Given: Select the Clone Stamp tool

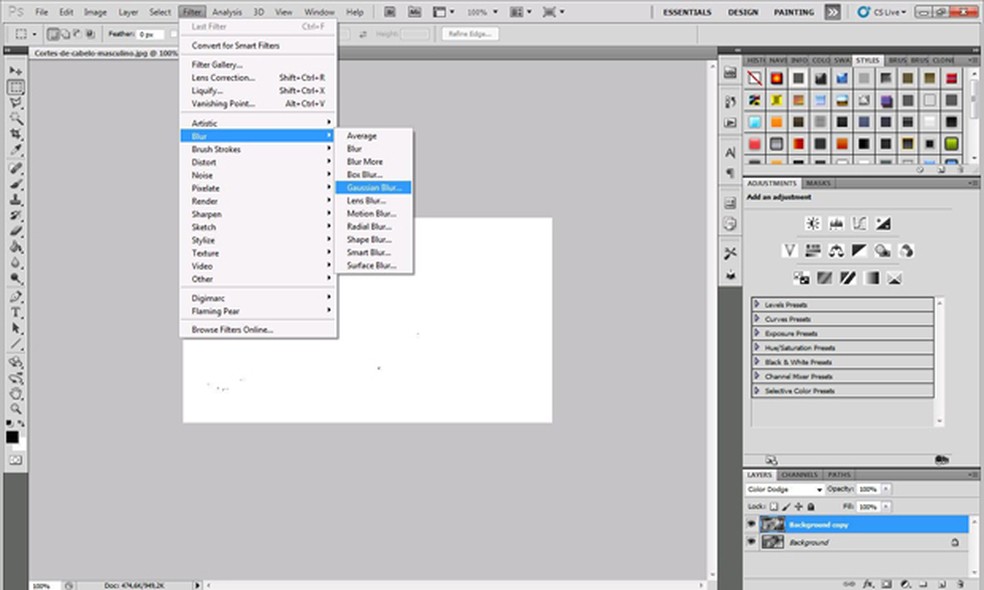Looking at the screenshot, I should (x=16, y=200).
